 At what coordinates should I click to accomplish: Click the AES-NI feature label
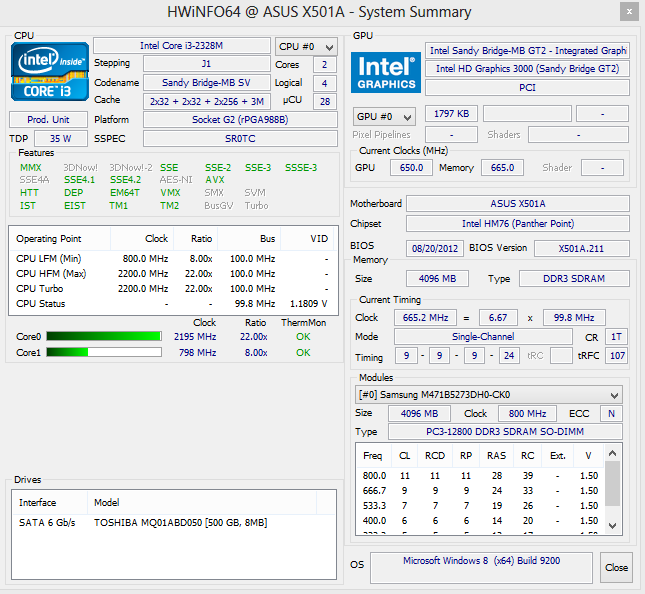(x=176, y=180)
